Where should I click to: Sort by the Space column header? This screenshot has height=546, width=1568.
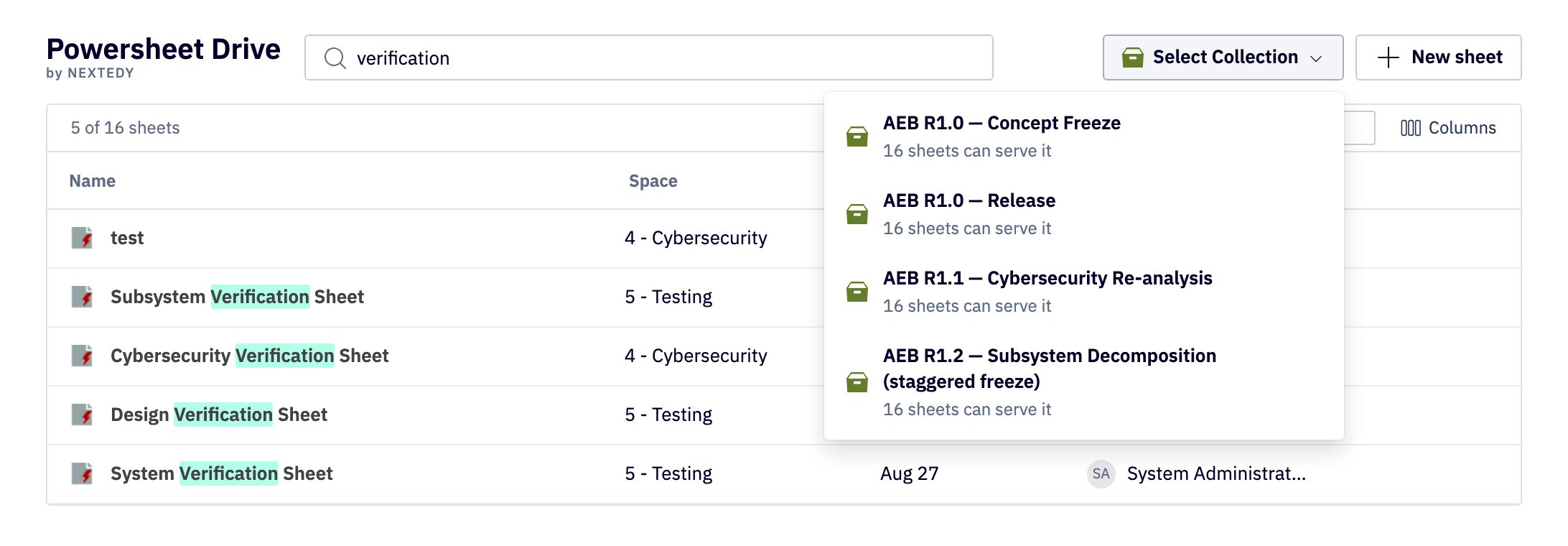tap(653, 181)
